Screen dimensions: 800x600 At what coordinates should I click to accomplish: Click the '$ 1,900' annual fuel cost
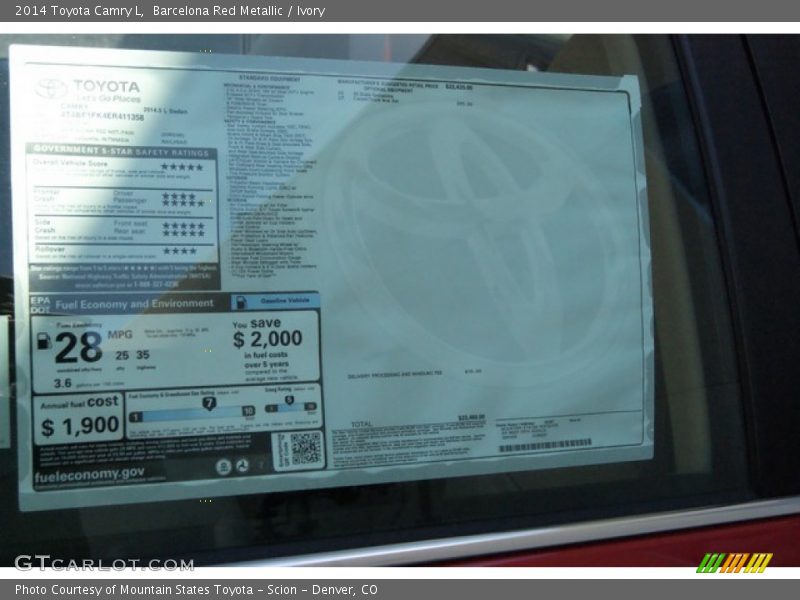(80, 426)
